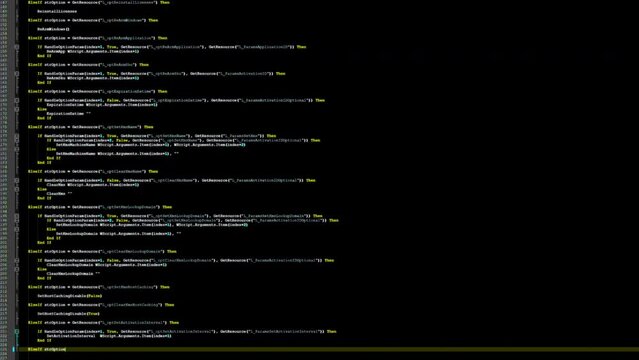Image resolution: width=639 pixels, height=360 pixels.
Task: Place cursor on the ReinstallLicenses call line
Action: coord(57,11)
